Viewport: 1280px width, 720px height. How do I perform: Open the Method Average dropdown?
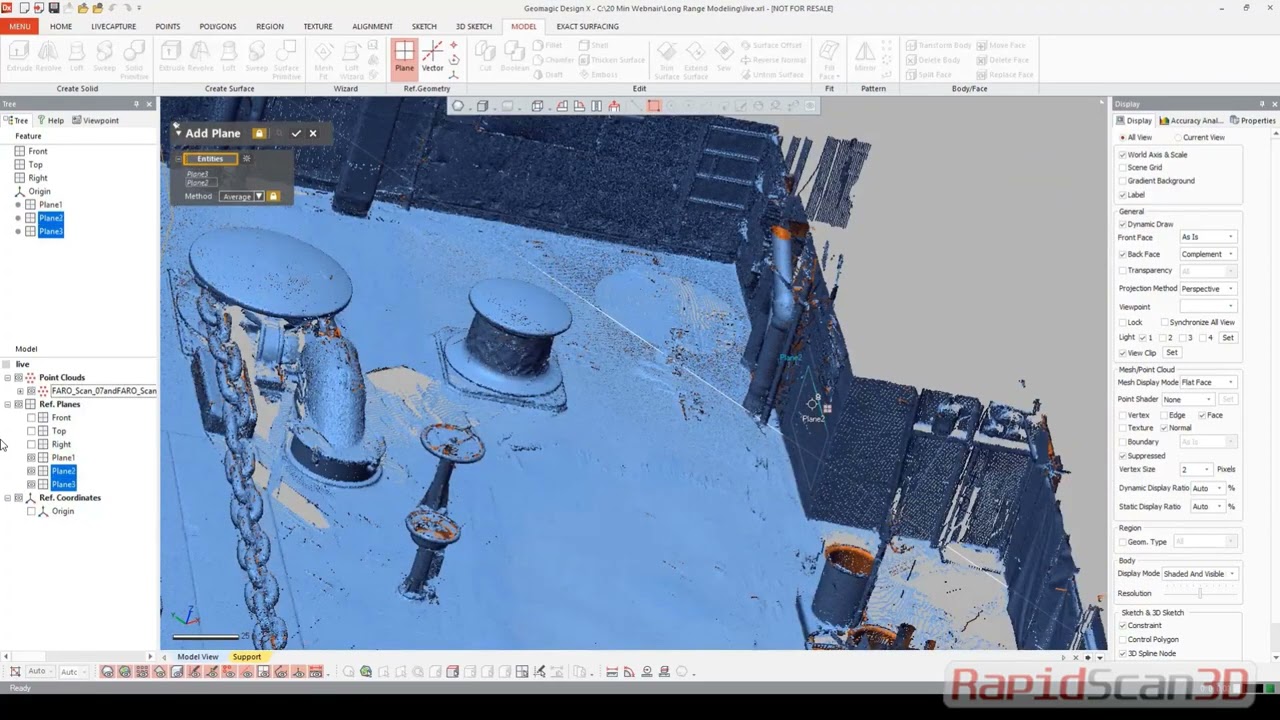[x=241, y=196]
